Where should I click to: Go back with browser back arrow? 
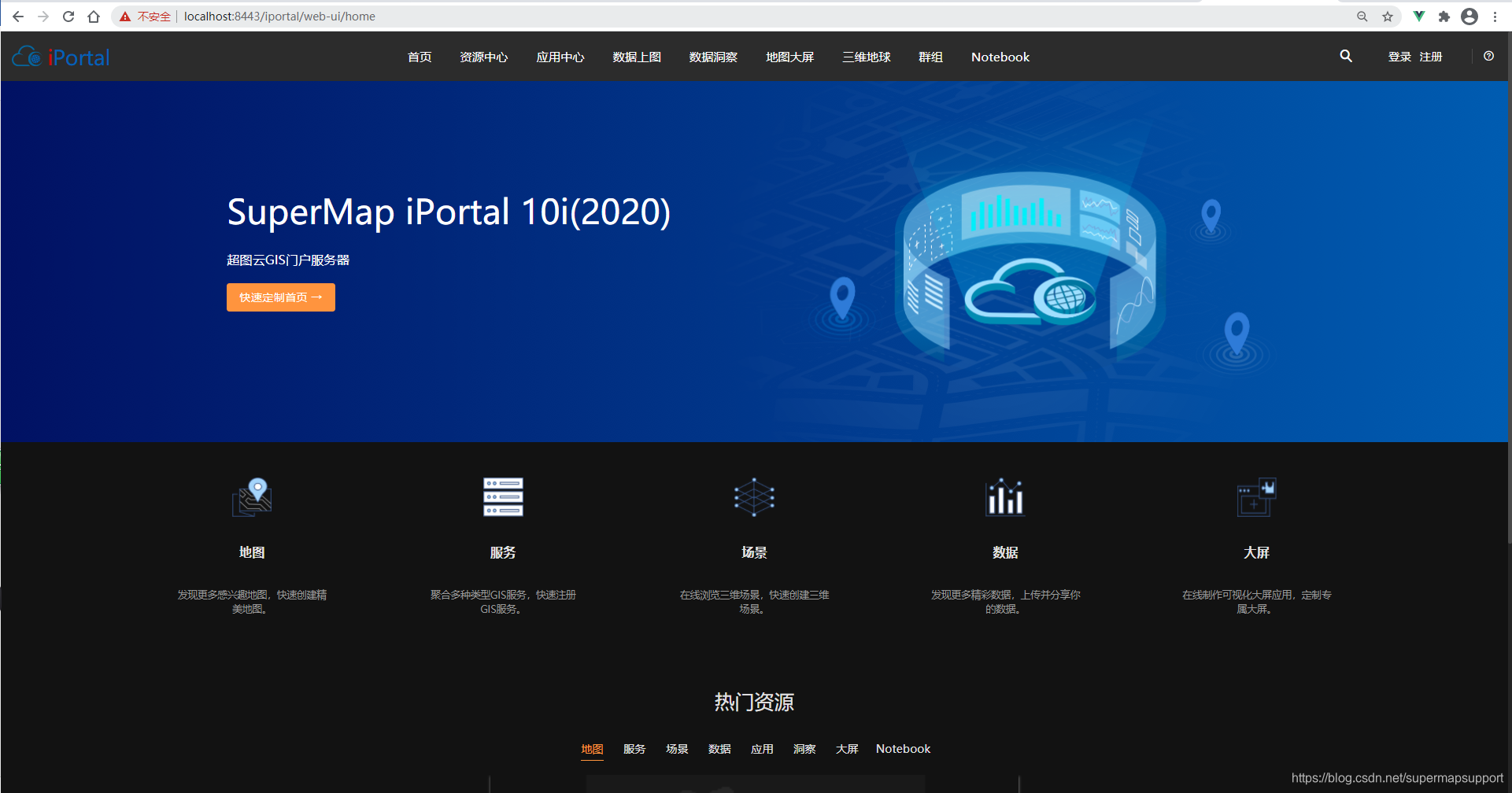(18, 17)
